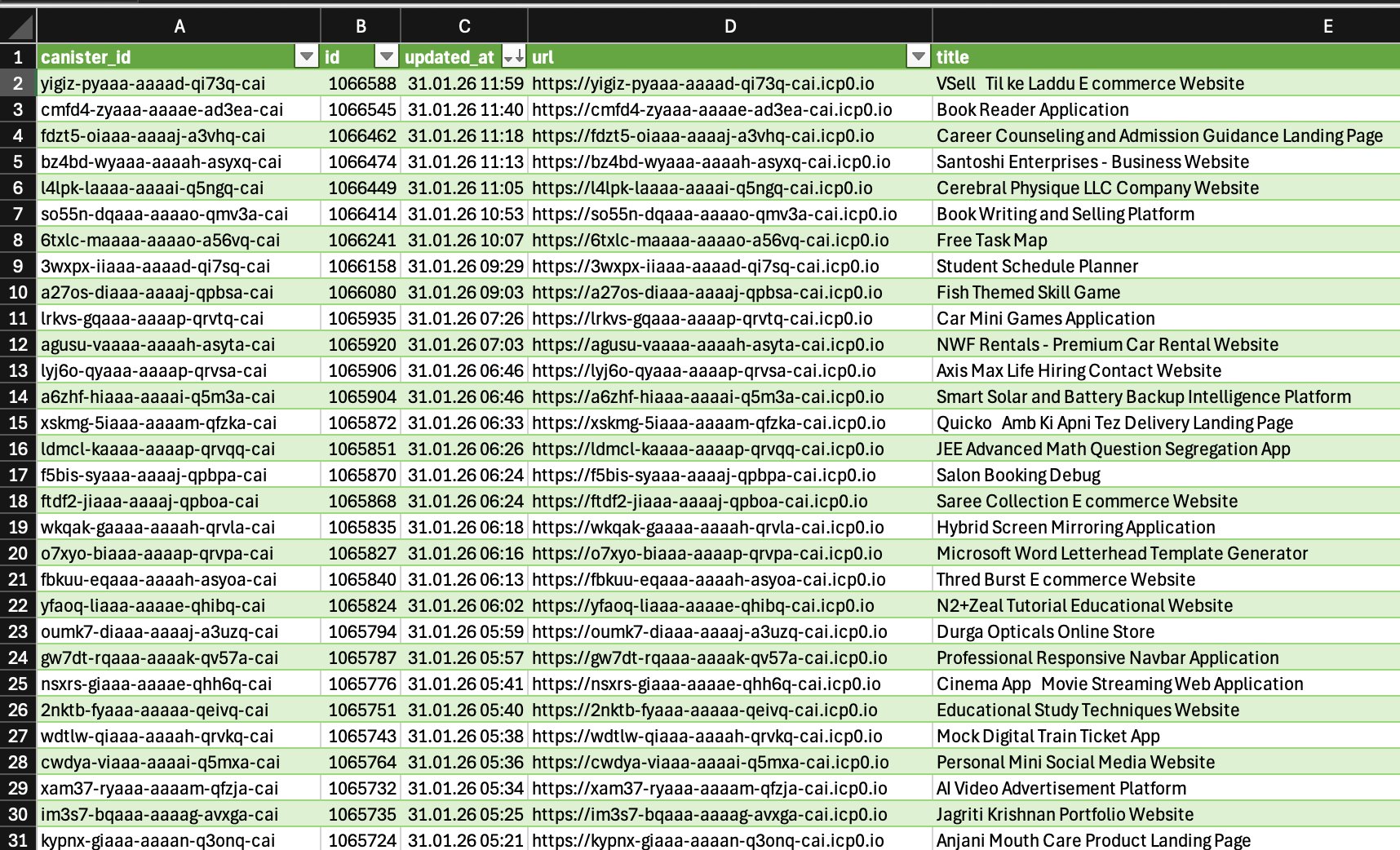
Task: Select title cell 'Mock Digital Train Ticket App'
Action: (x=1166, y=736)
